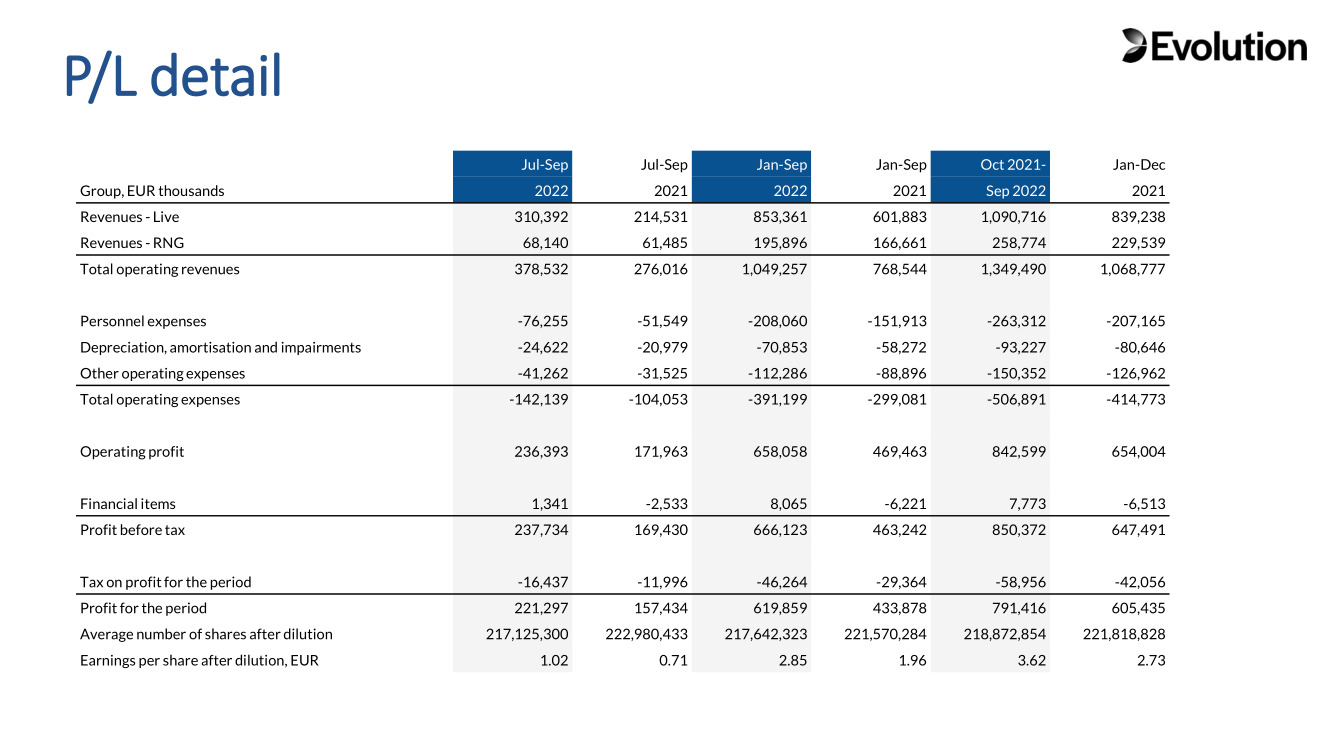The width and height of the screenshot is (1334, 750).
Task: Select the earnings per share value 3.62
Action: point(1033,660)
